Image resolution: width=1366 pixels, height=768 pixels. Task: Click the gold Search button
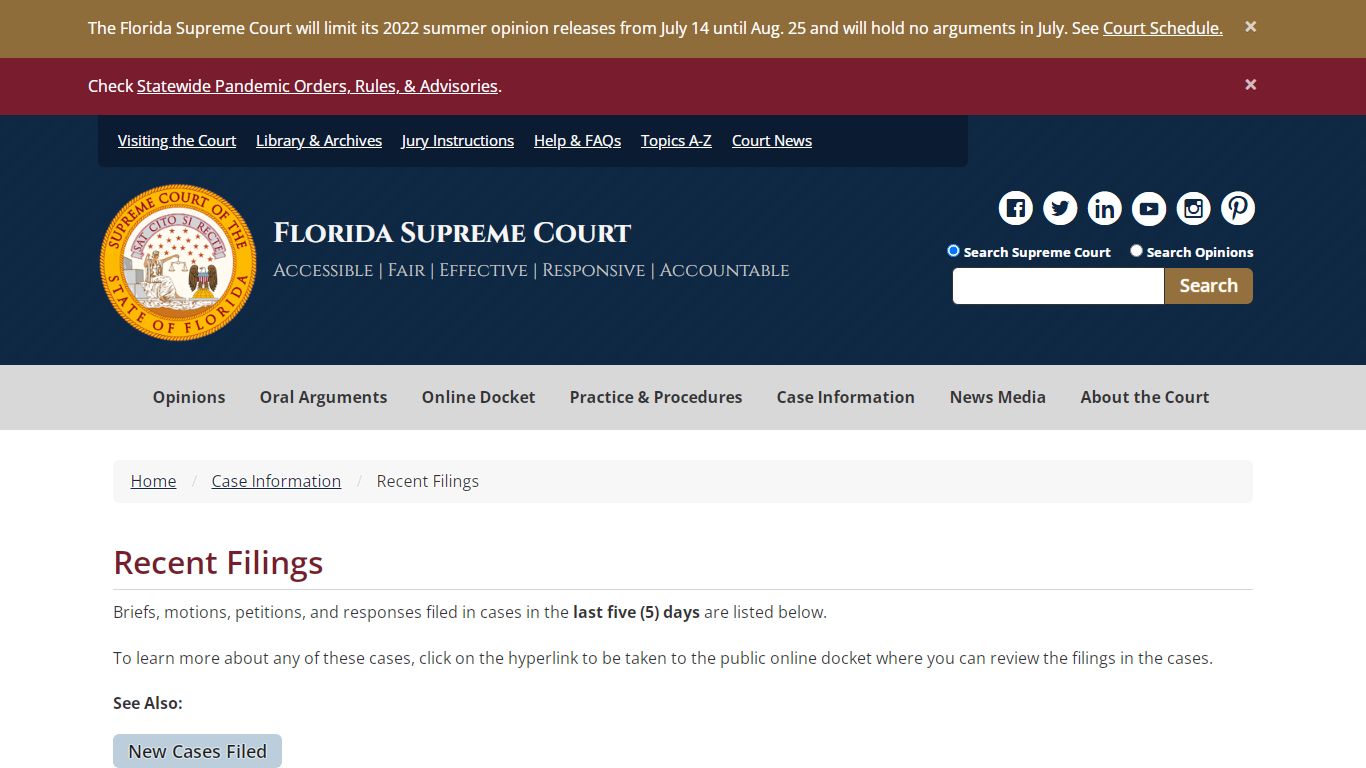(x=1208, y=286)
